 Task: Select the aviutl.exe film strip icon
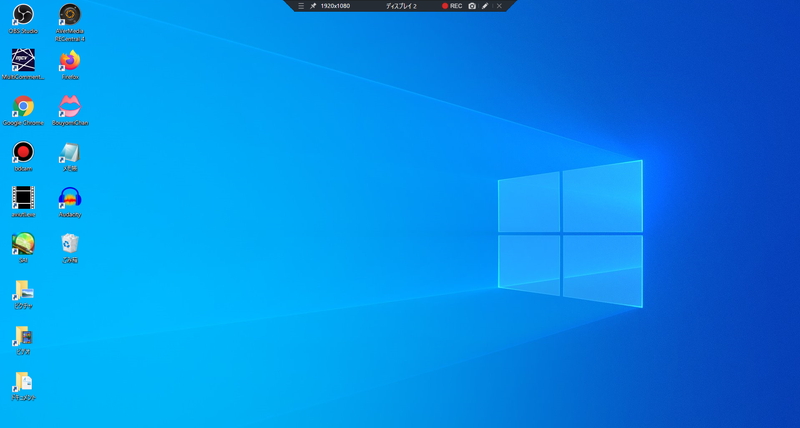[x=23, y=202]
